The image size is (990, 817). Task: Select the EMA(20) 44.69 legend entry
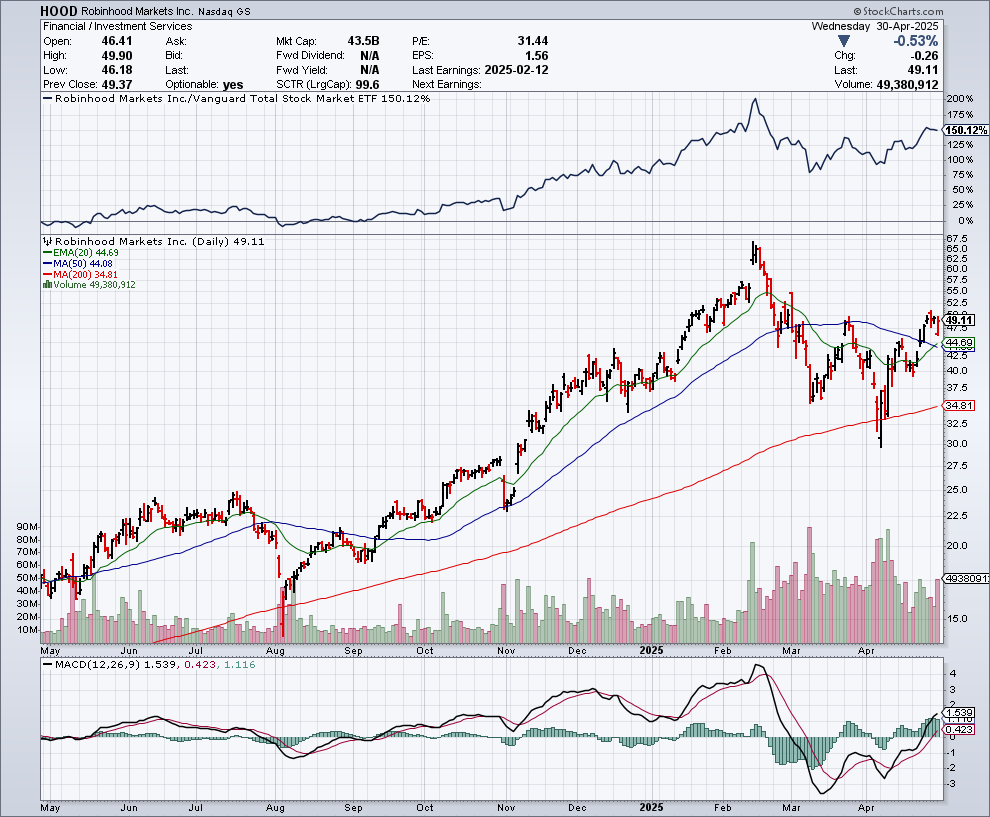81,253
